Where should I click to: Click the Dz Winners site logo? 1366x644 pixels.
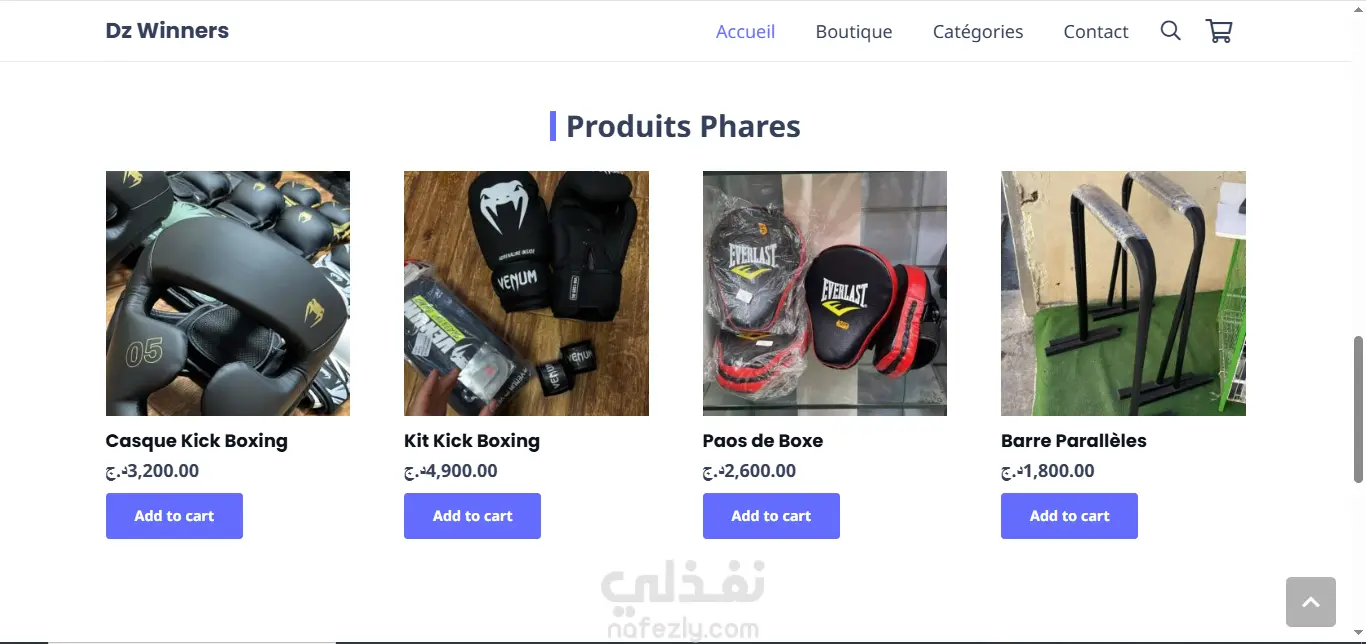pos(167,31)
